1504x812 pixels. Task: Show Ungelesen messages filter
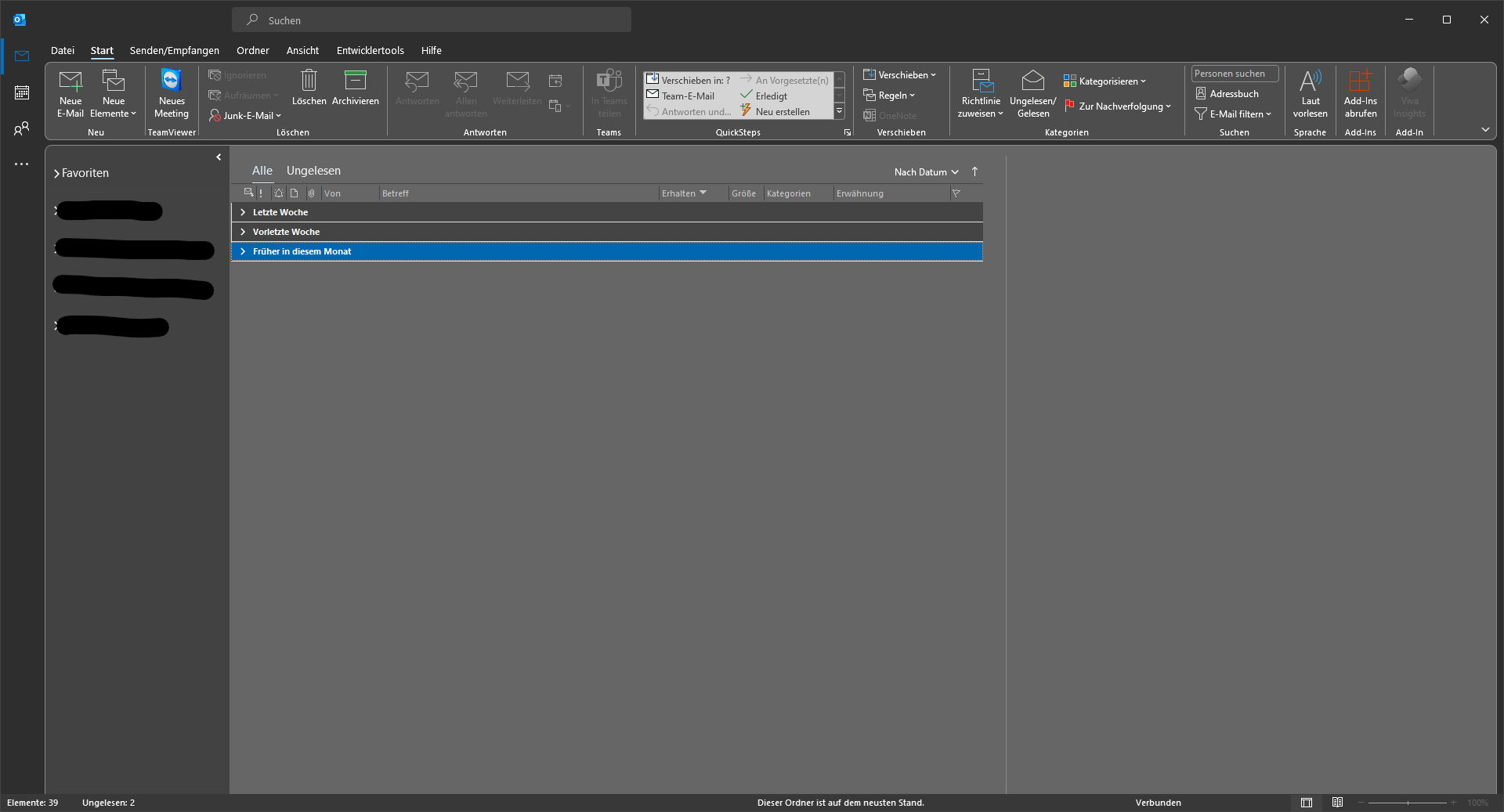click(313, 171)
